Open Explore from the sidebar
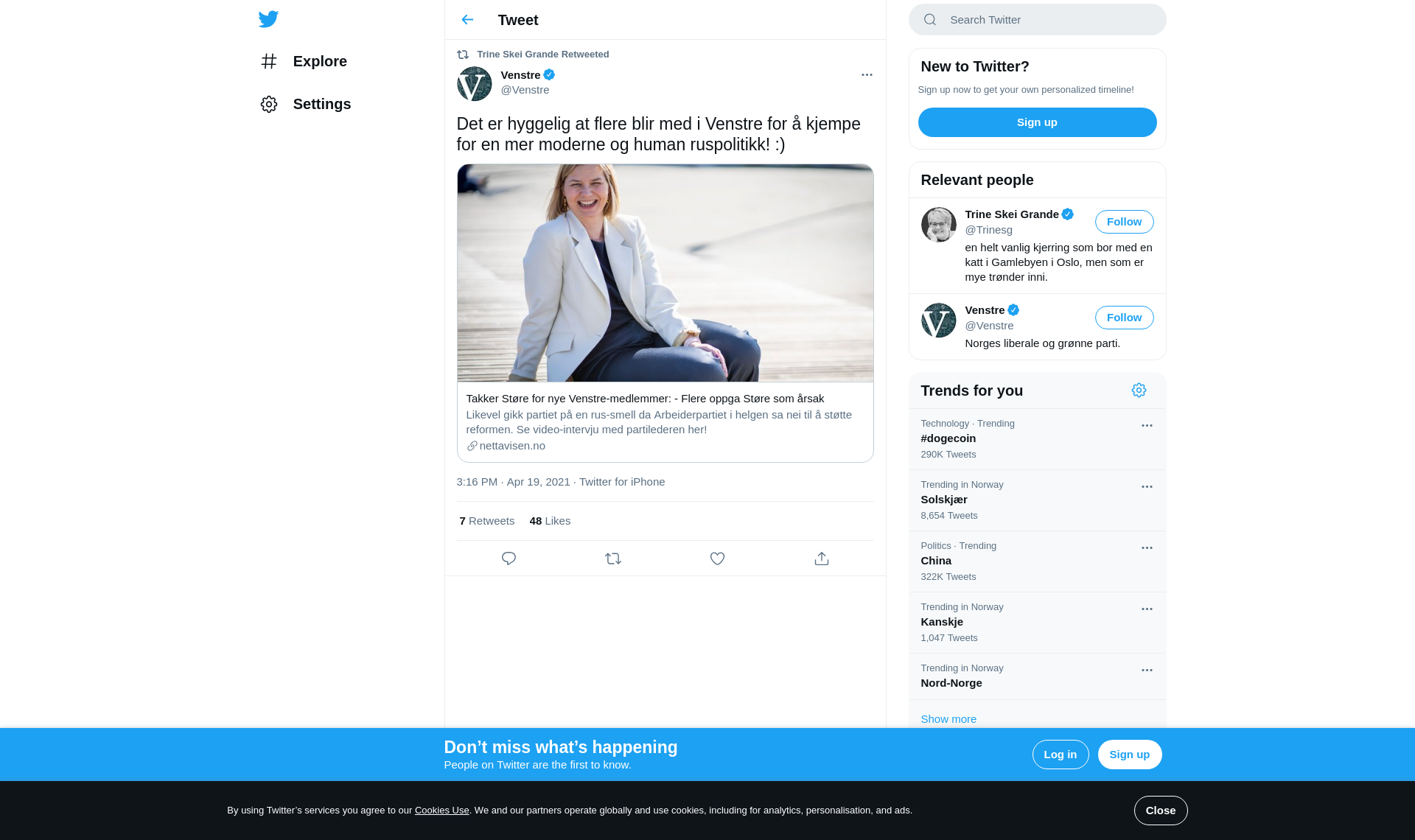The image size is (1415, 840). [304, 61]
